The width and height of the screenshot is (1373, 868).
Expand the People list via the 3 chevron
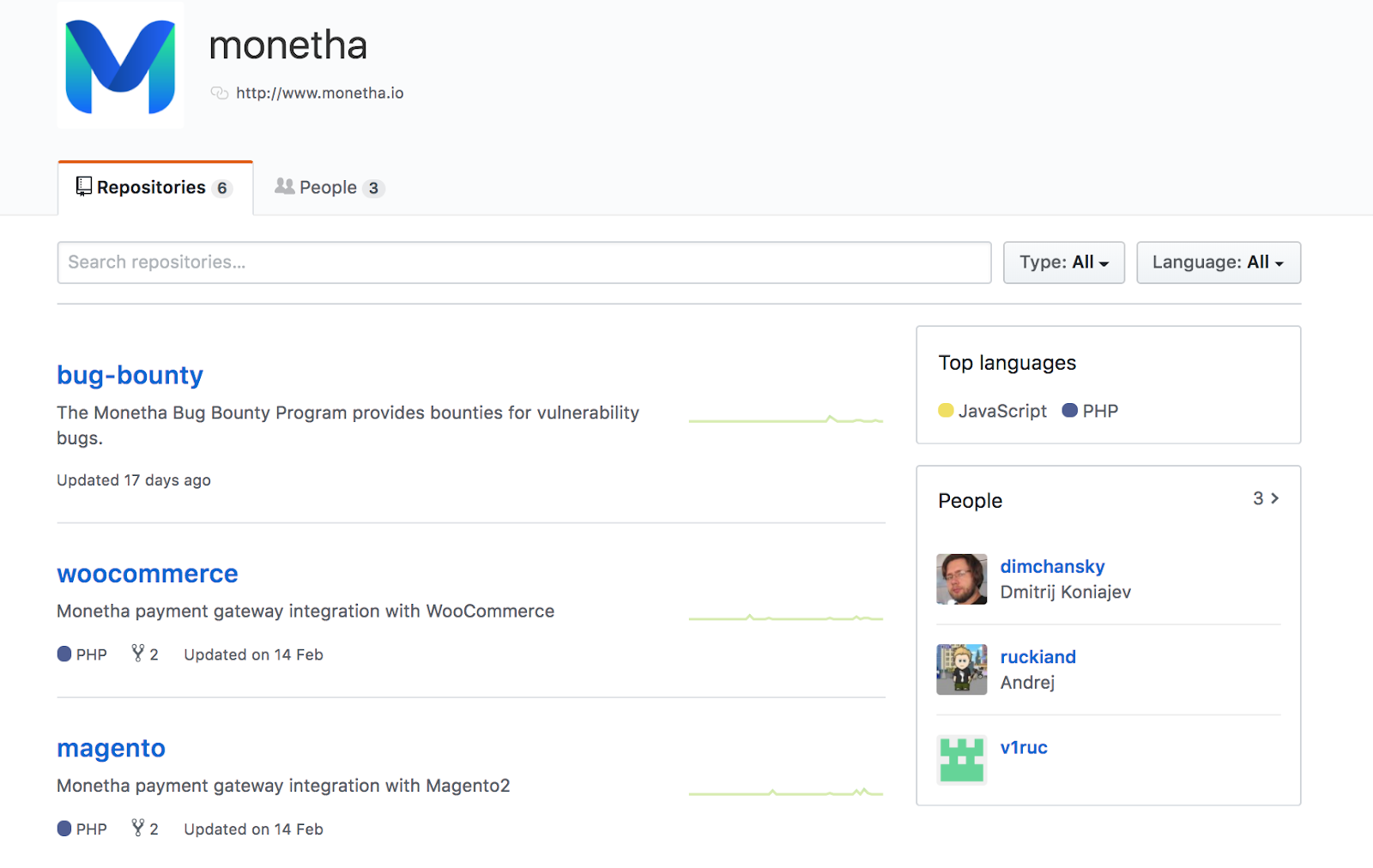coord(1266,498)
